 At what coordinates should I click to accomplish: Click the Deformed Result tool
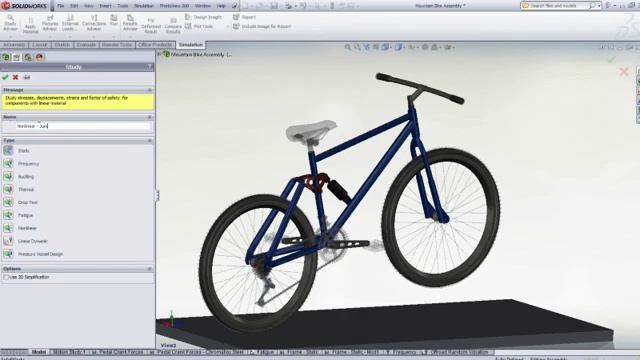[151, 25]
